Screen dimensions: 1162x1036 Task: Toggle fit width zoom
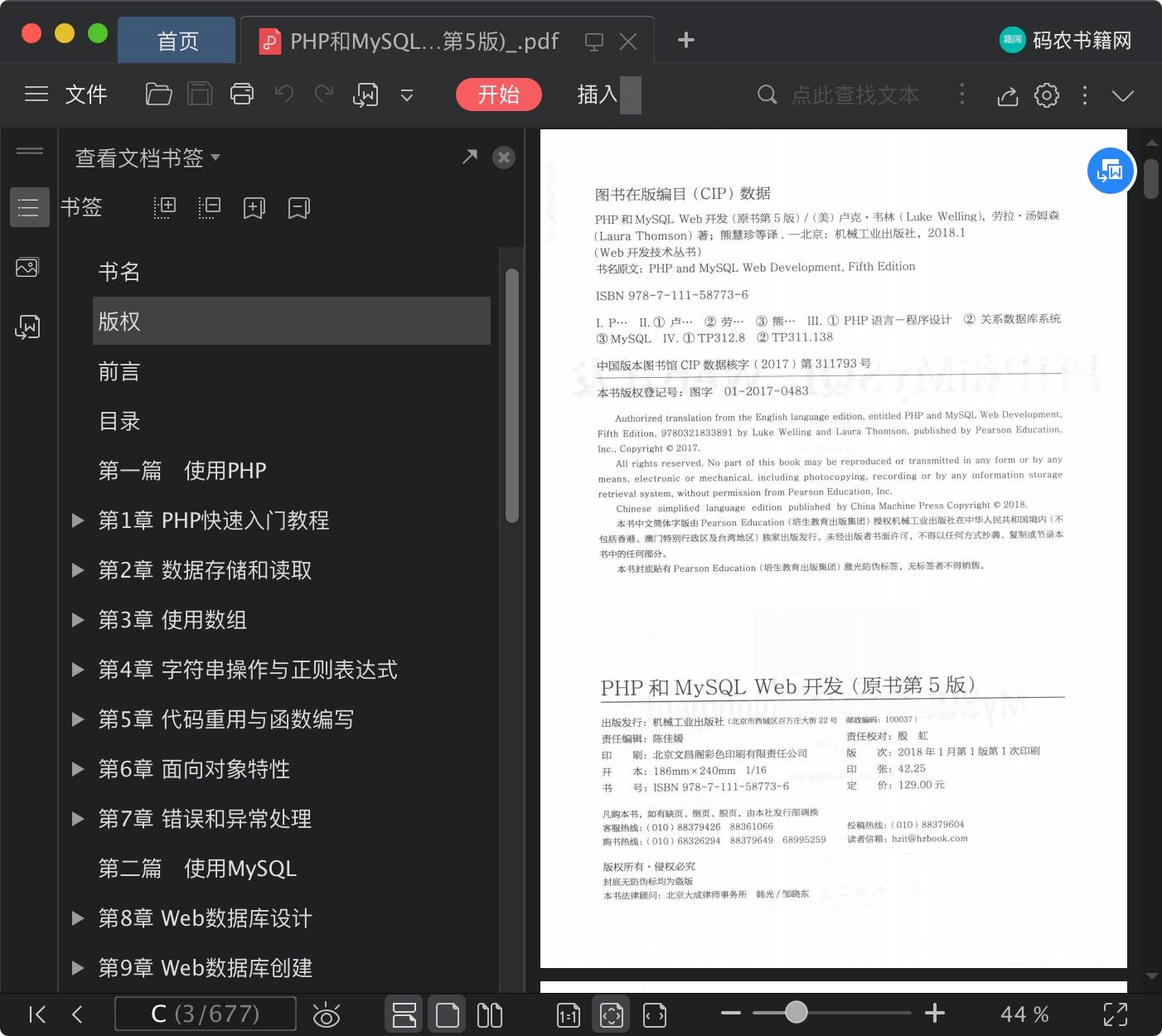tap(655, 1014)
